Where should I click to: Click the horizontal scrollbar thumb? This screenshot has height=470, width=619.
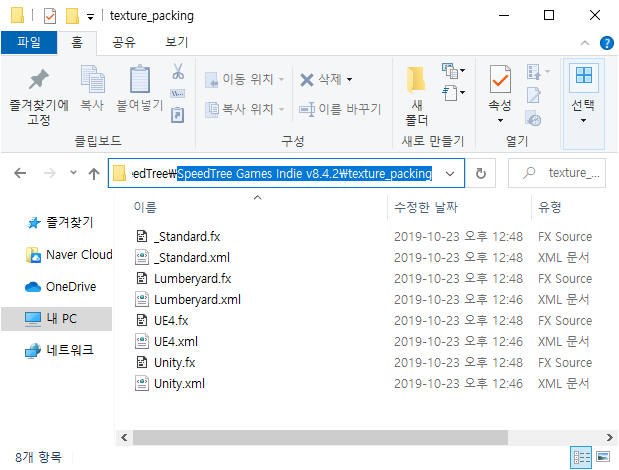tap(320, 437)
